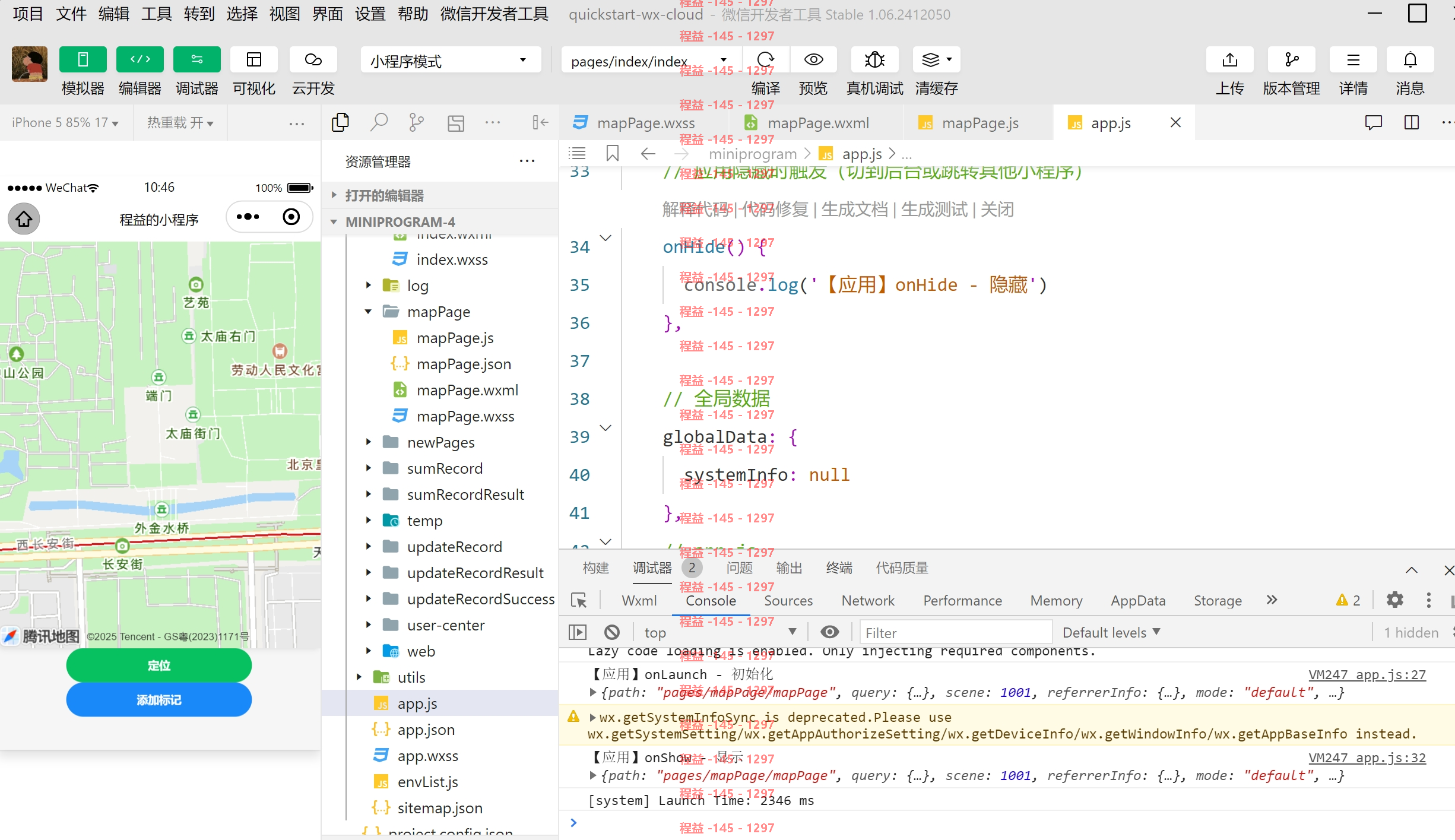Collapse the sidebar panel icon
The width and height of the screenshot is (1455, 840).
click(540, 123)
